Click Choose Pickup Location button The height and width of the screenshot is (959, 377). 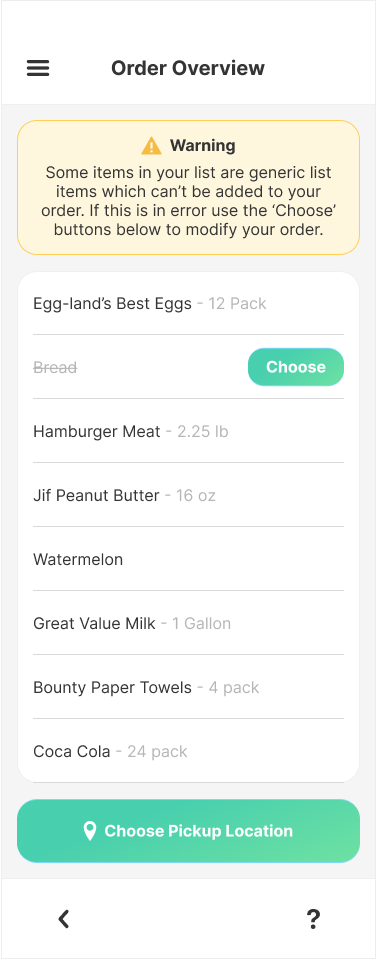tap(188, 831)
